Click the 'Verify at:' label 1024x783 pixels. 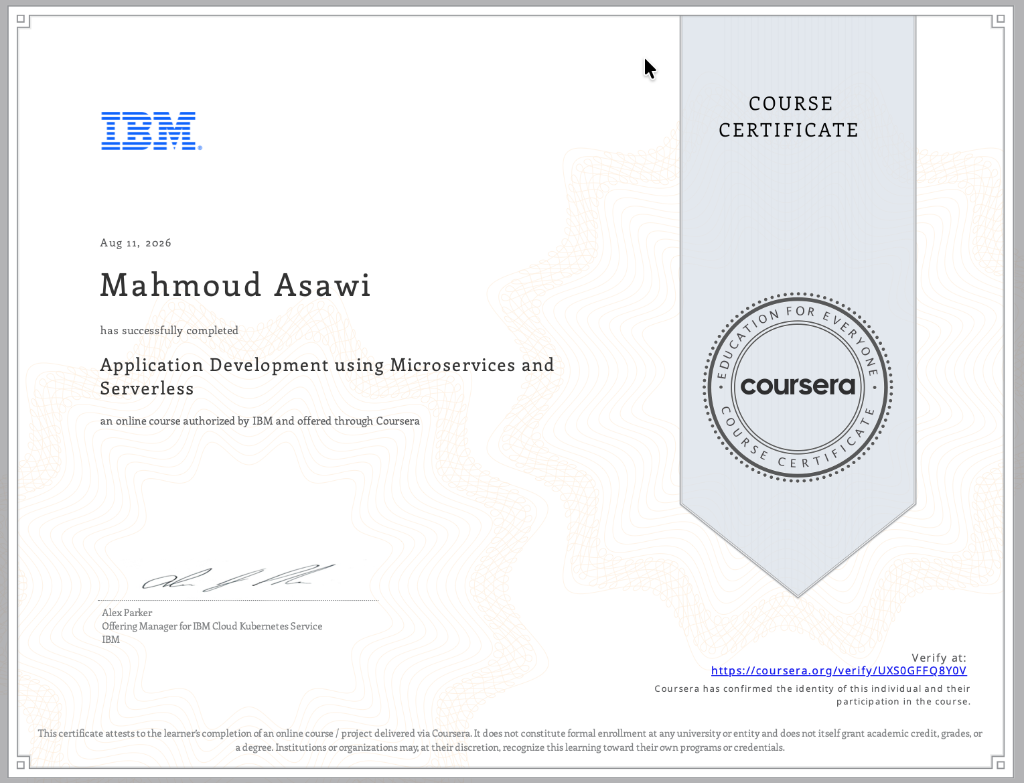[938, 658]
